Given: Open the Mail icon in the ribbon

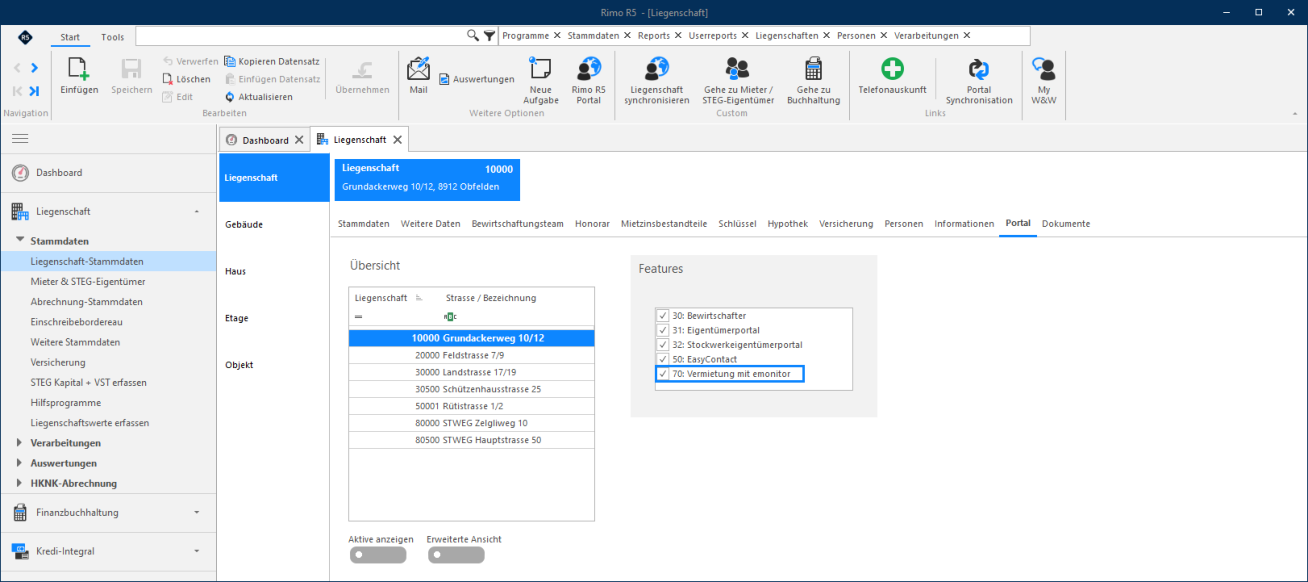Looking at the screenshot, I should [x=418, y=69].
